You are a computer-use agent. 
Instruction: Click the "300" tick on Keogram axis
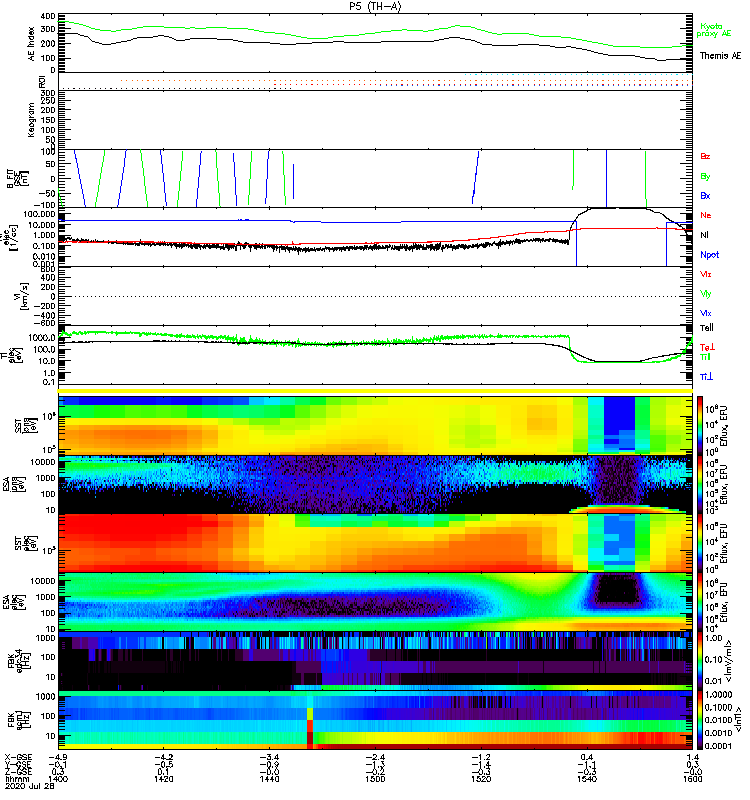48,93
